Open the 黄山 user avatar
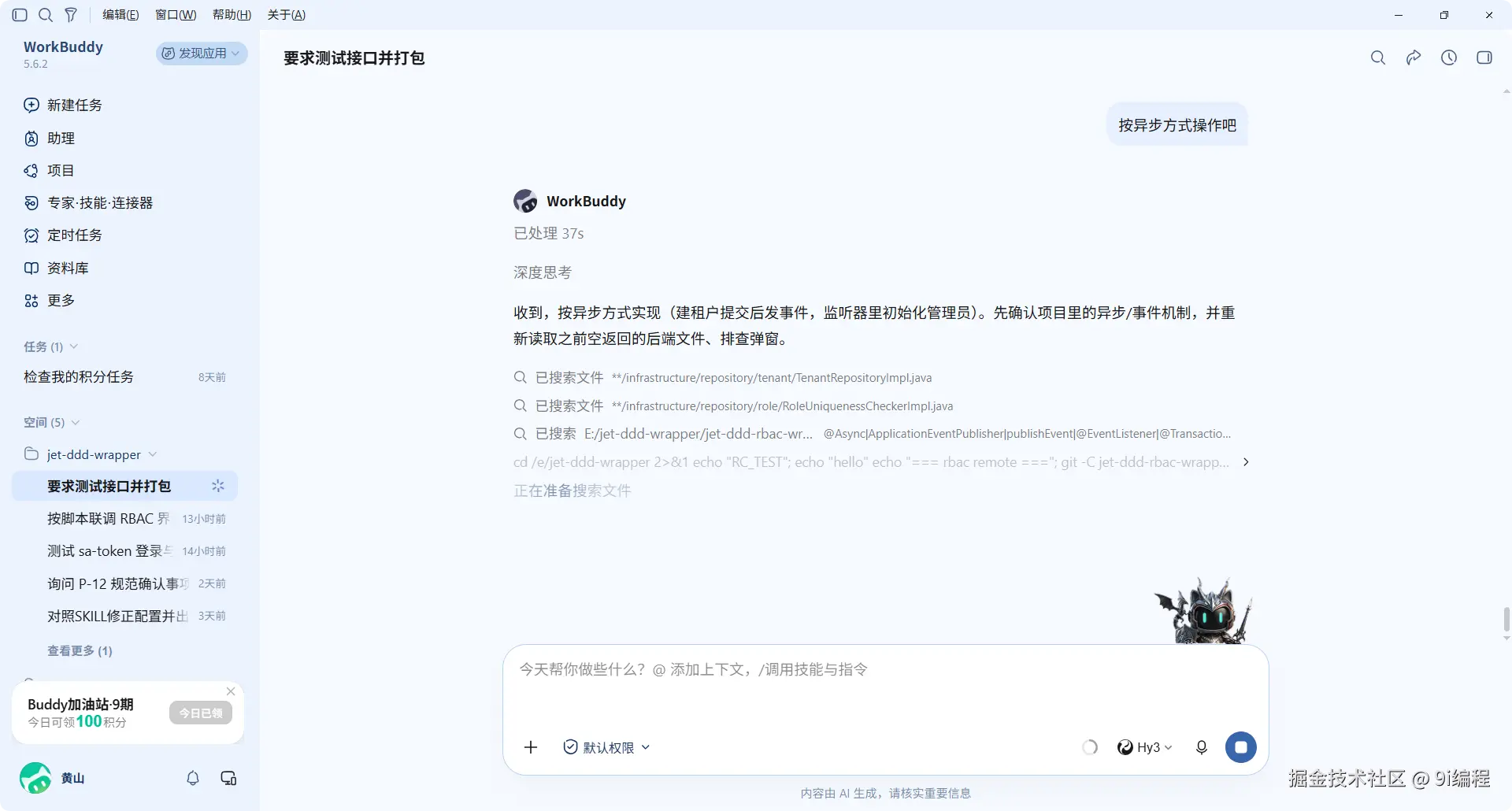Screen dimensions: 1512x811 pyautogui.click(x=35, y=778)
